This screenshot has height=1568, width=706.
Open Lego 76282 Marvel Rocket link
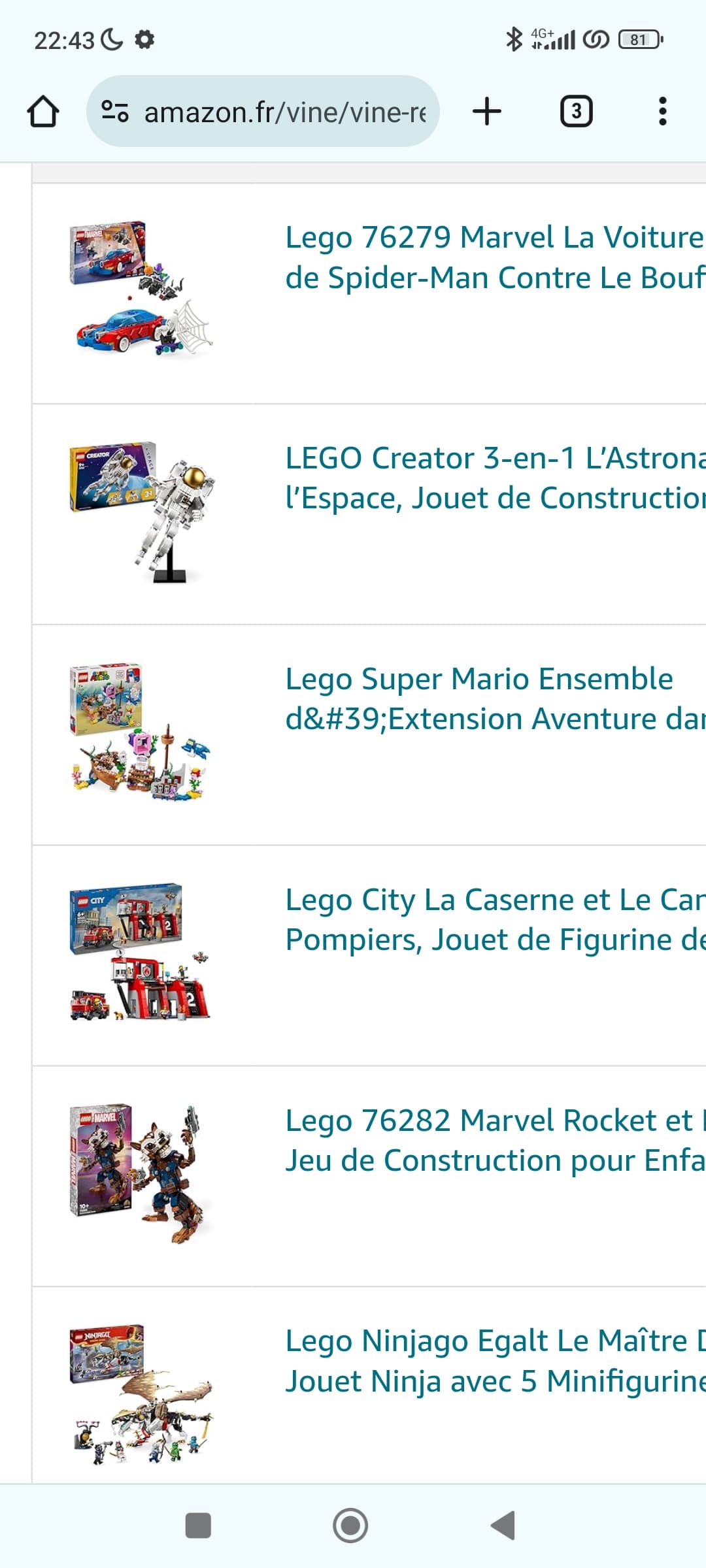[494, 1141]
